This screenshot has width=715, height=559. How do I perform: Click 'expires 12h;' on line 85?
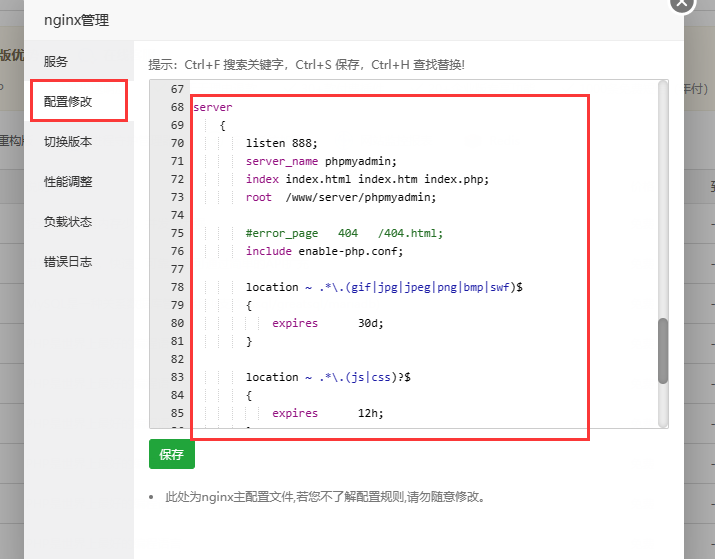click(x=328, y=414)
